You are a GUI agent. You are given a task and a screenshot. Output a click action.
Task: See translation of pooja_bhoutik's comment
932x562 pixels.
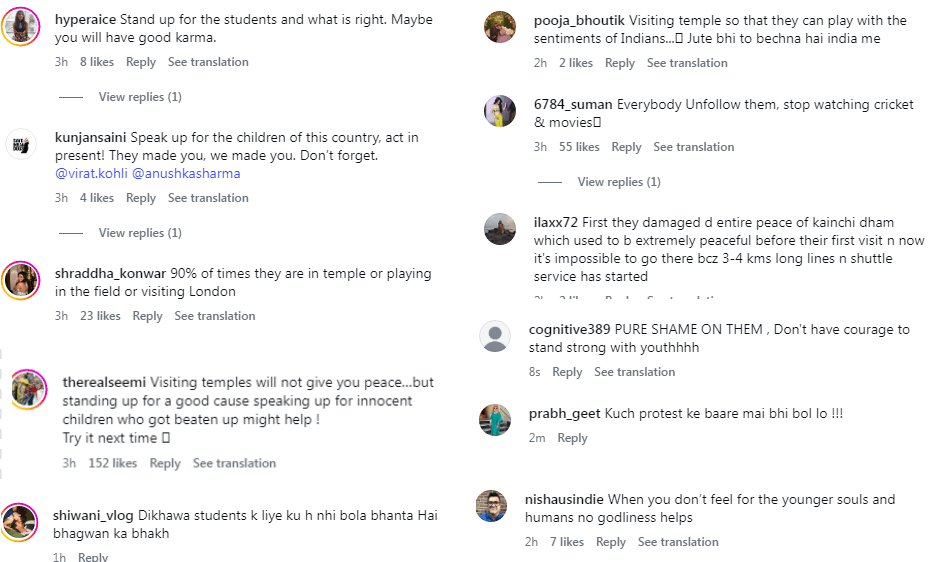(687, 63)
